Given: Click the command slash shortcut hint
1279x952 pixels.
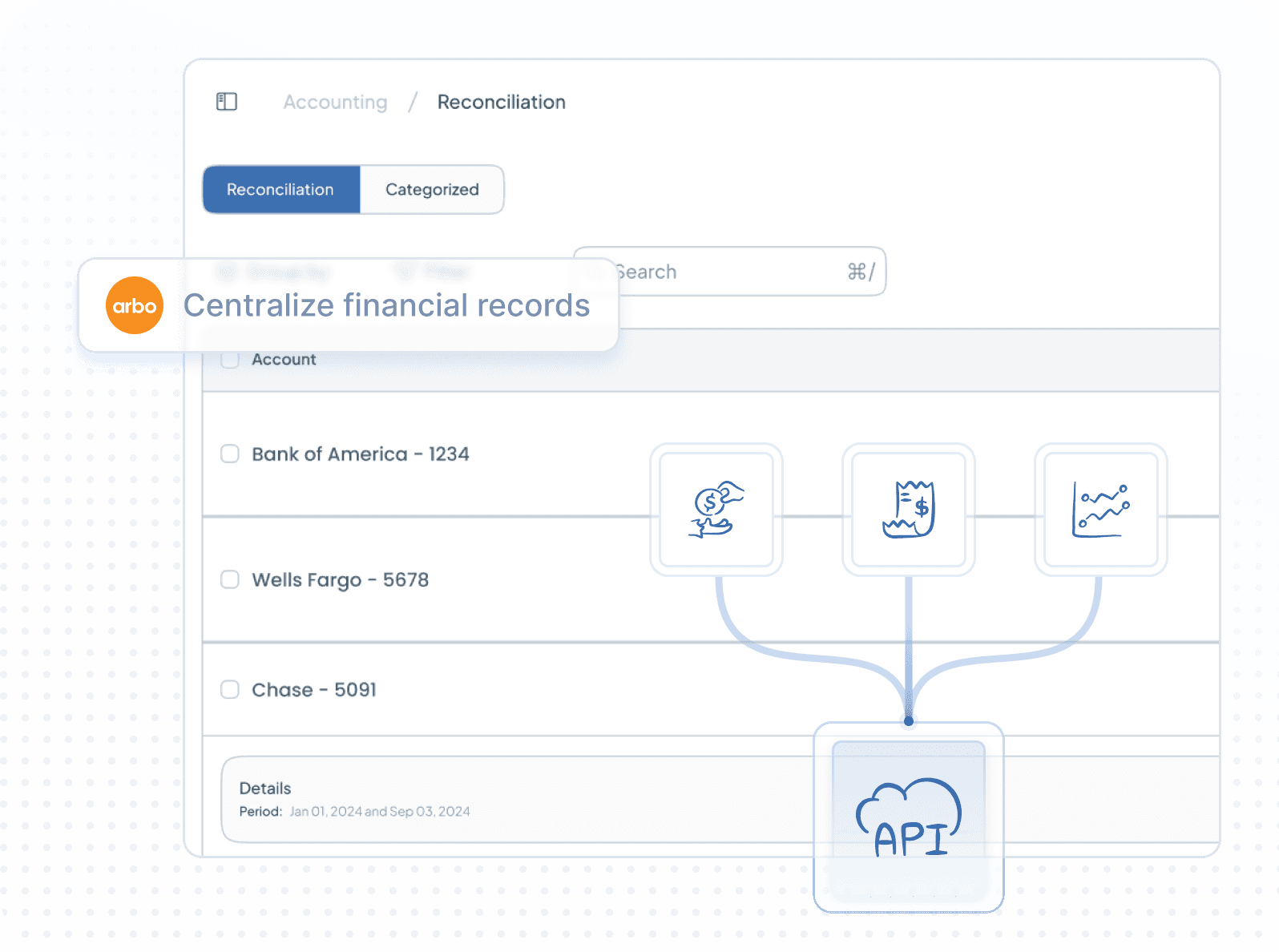Looking at the screenshot, I should (x=861, y=272).
